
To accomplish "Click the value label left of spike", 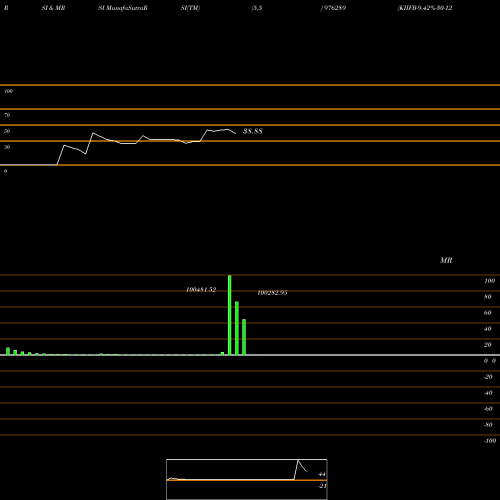I will [201, 290].
